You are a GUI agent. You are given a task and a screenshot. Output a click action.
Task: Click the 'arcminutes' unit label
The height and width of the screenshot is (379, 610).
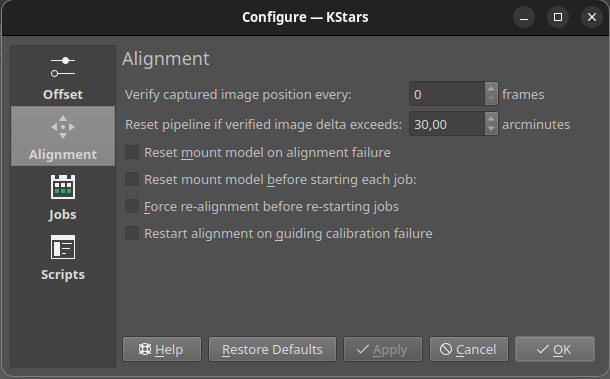(536, 125)
